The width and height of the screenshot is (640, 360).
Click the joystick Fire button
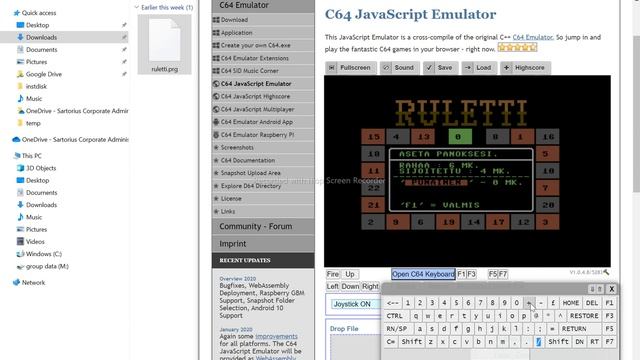(x=333, y=274)
